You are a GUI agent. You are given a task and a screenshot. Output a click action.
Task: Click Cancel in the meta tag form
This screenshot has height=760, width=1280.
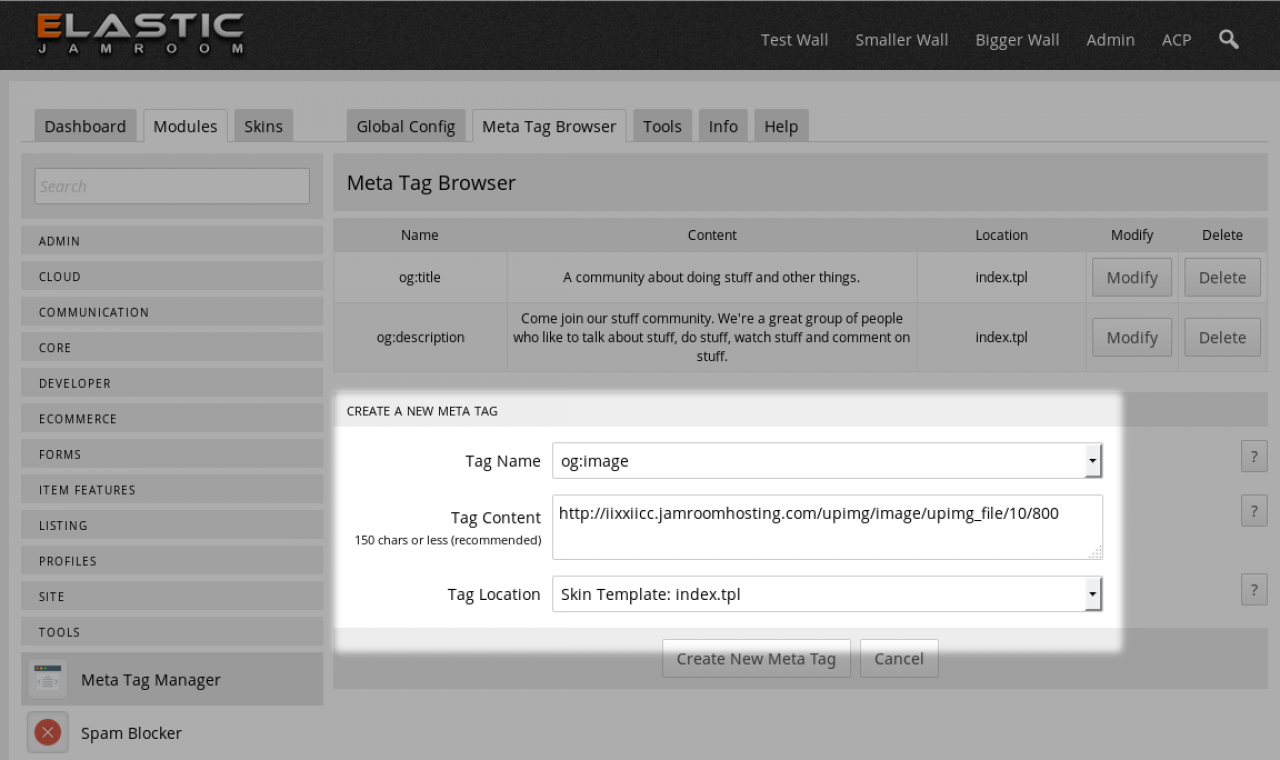pyautogui.click(x=898, y=658)
